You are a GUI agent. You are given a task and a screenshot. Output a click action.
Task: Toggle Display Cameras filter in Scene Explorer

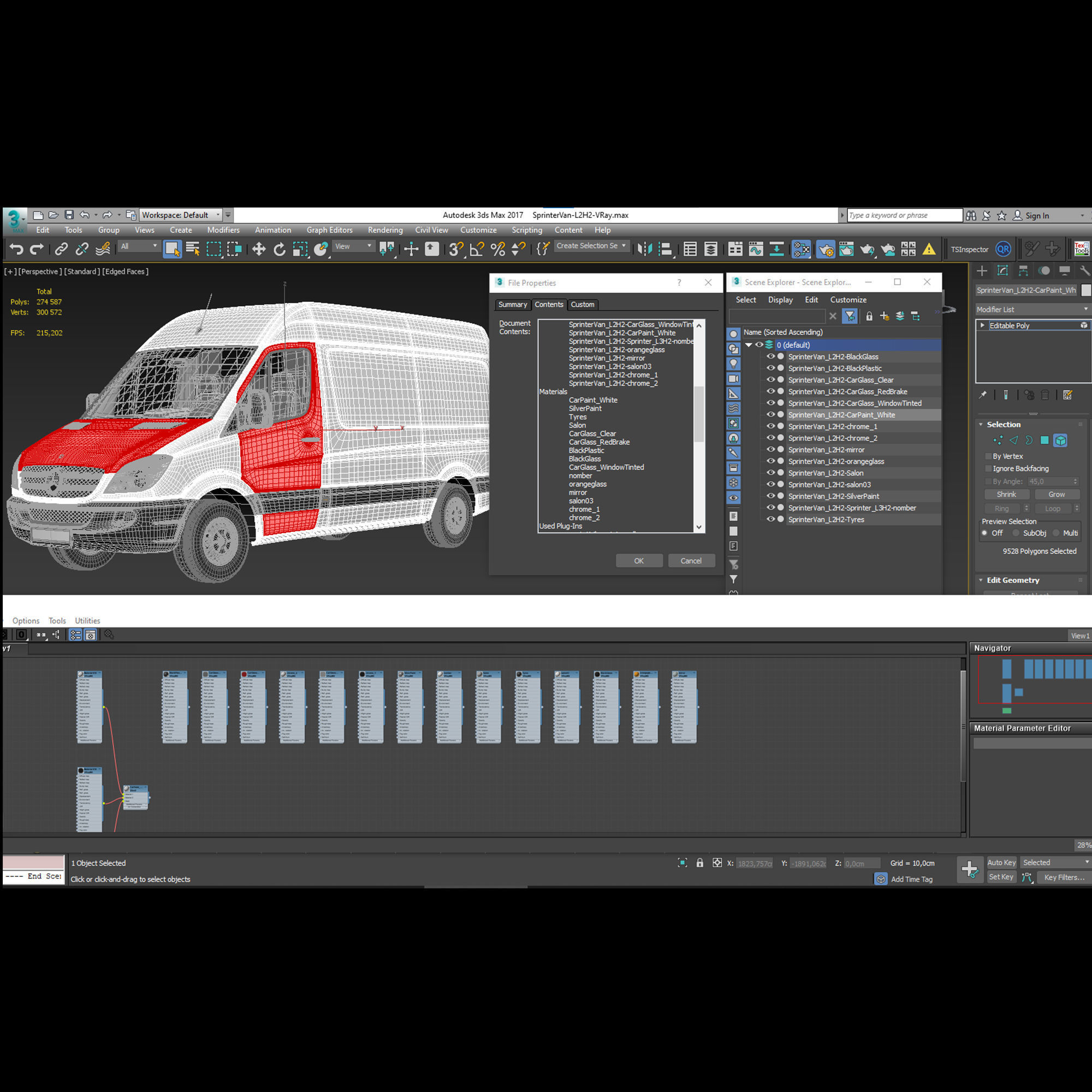(733, 379)
